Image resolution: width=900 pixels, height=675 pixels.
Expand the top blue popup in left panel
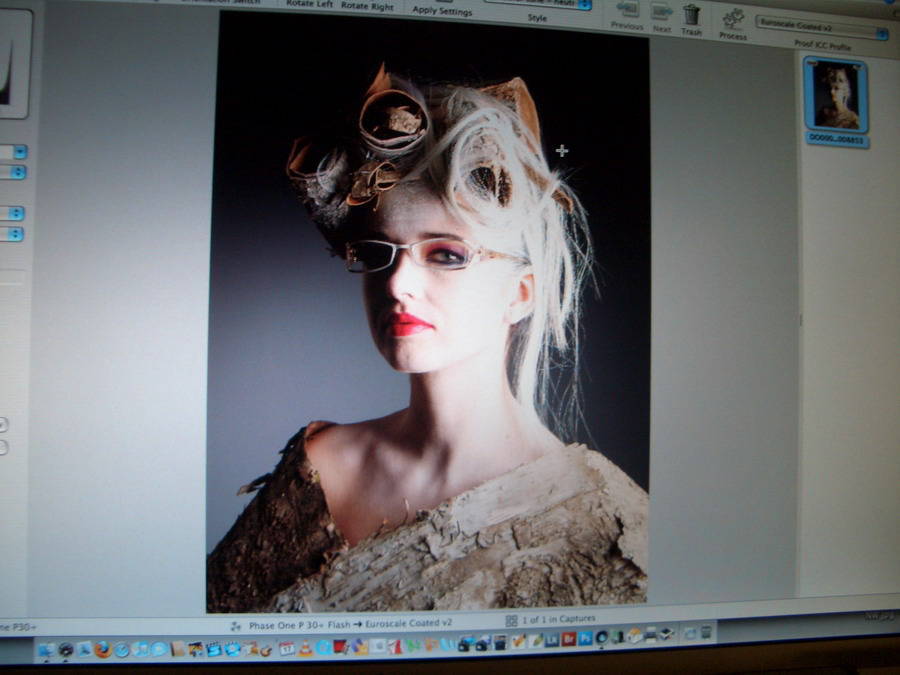point(17,152)
